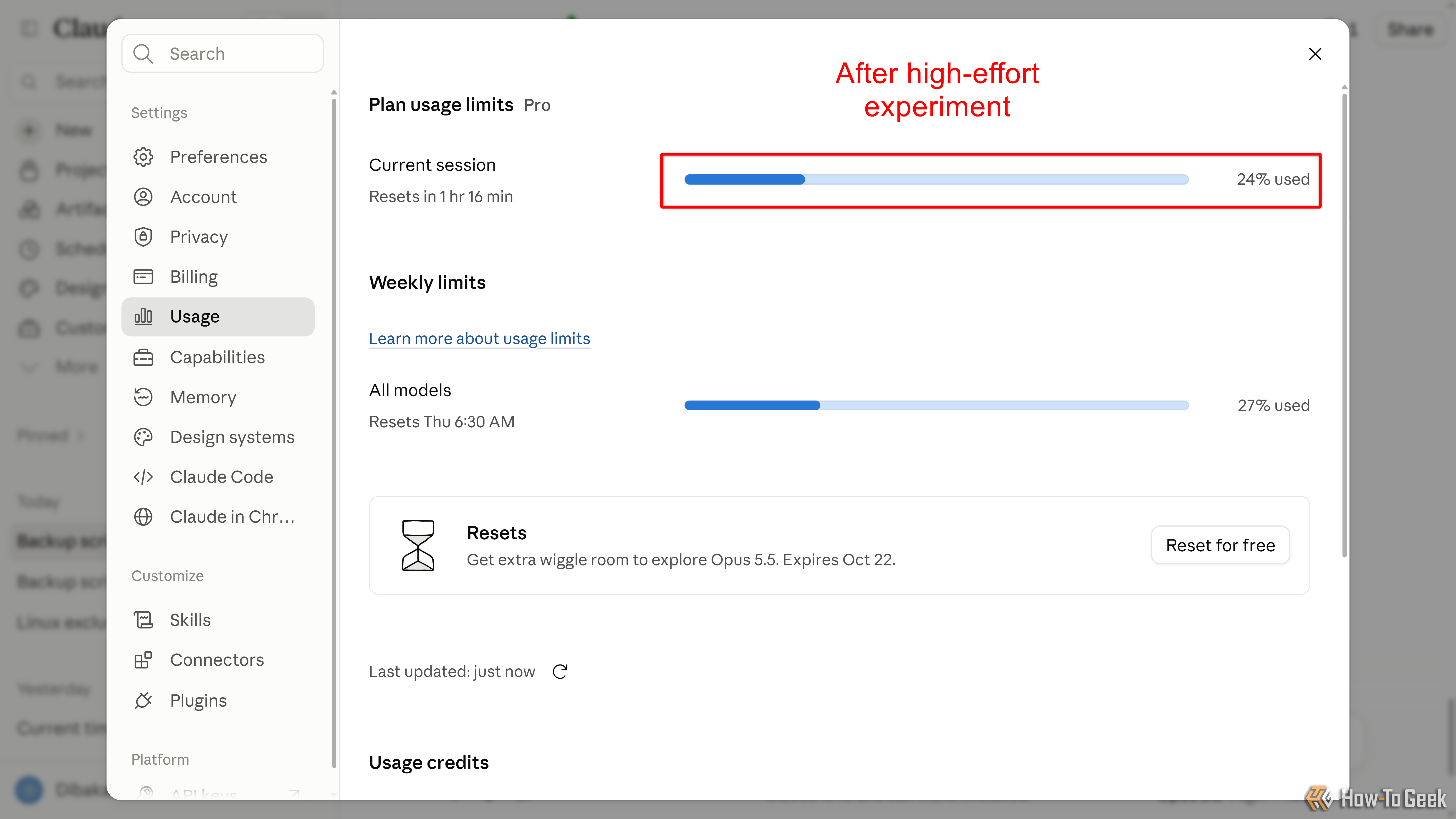Click the Preferences gear icon

tap(143, 157)
